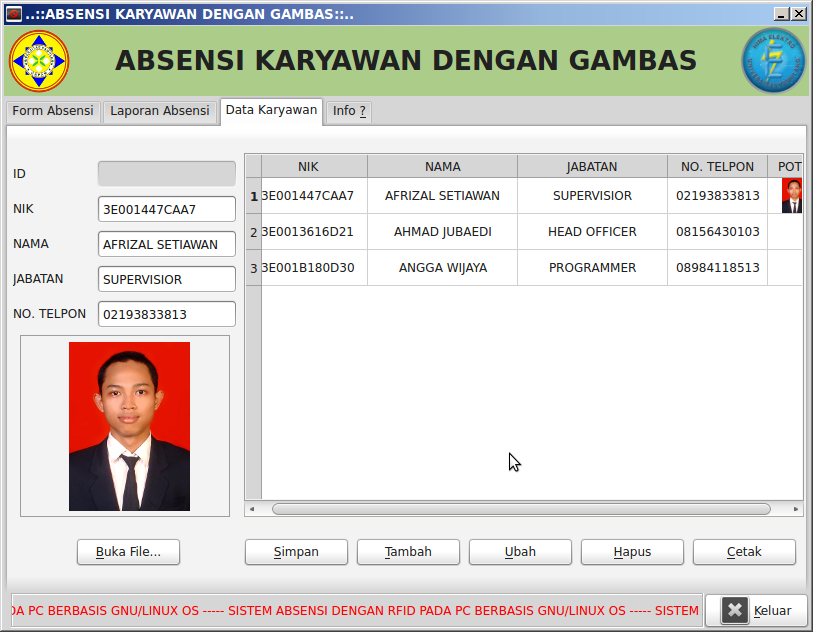Click the Simpan button
The height and width of the screenshot is (632, 813).
click(x=296, y=552)
